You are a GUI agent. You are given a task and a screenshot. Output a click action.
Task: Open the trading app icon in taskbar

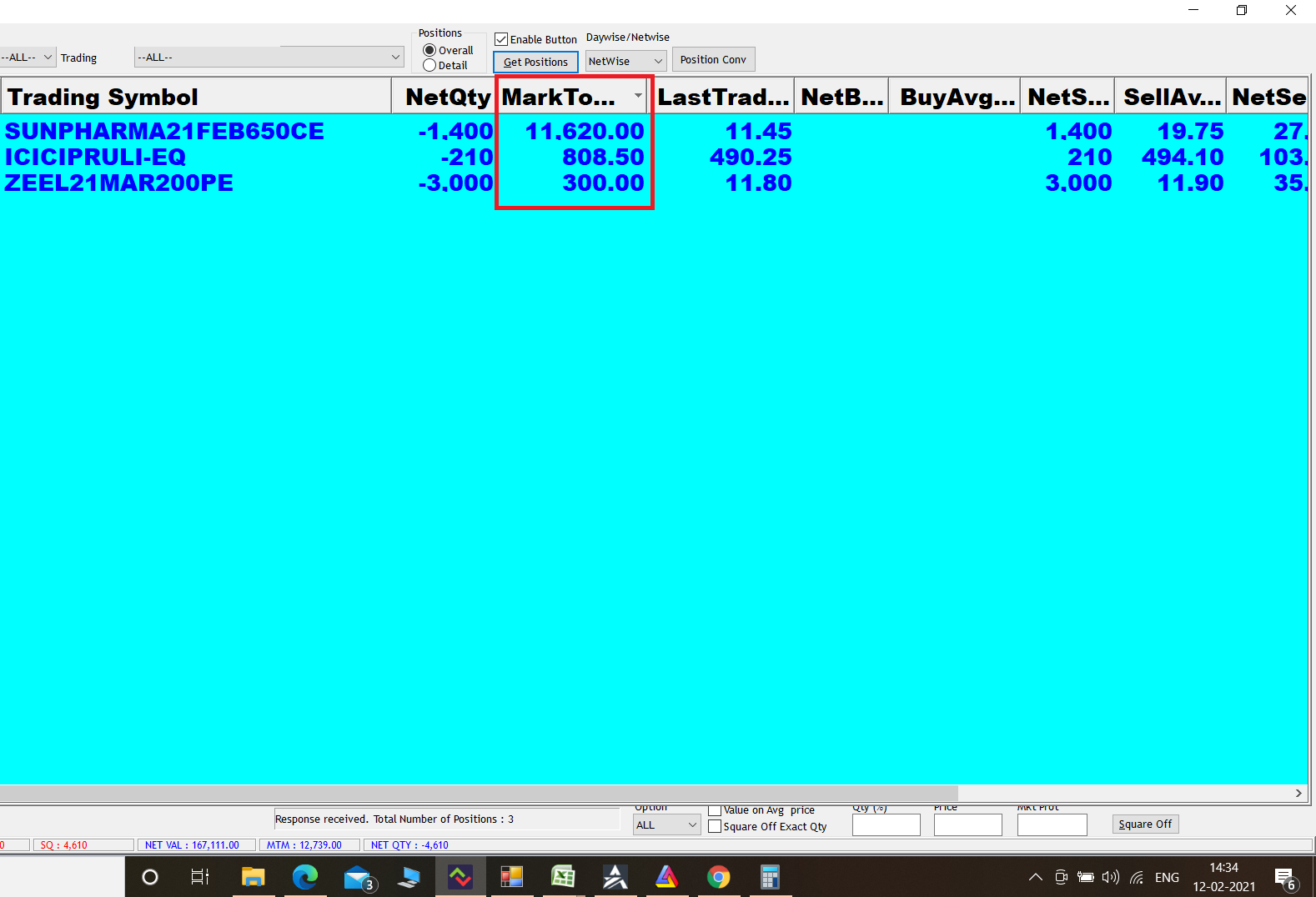[460, 877]
